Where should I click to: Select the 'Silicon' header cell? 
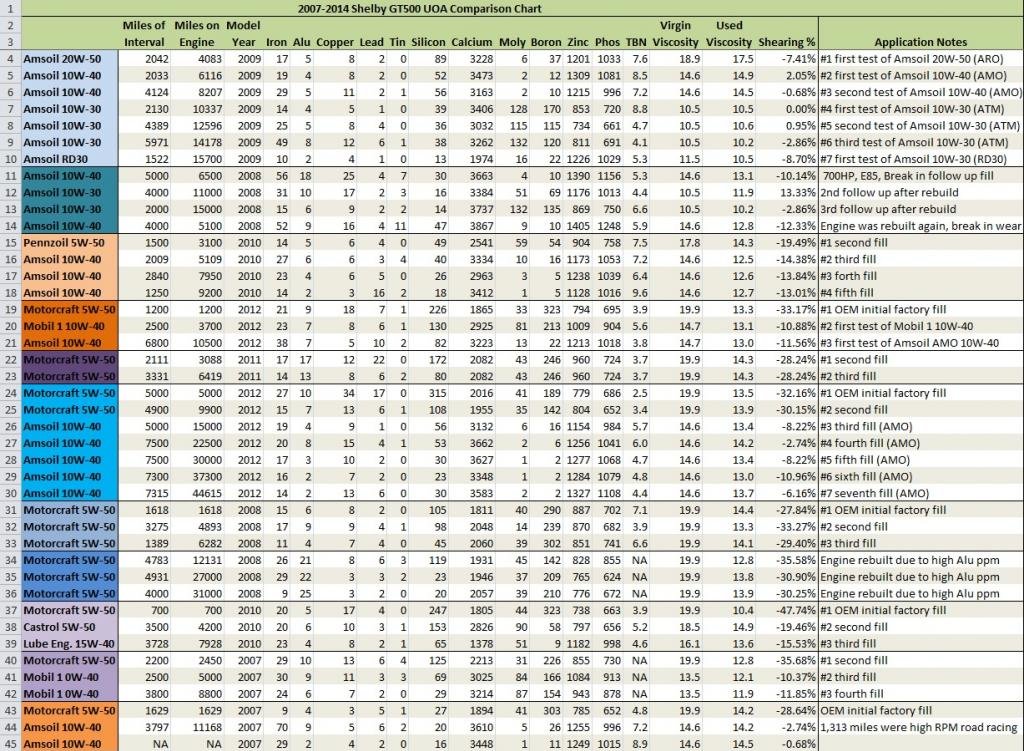click(x=428, y=42)
